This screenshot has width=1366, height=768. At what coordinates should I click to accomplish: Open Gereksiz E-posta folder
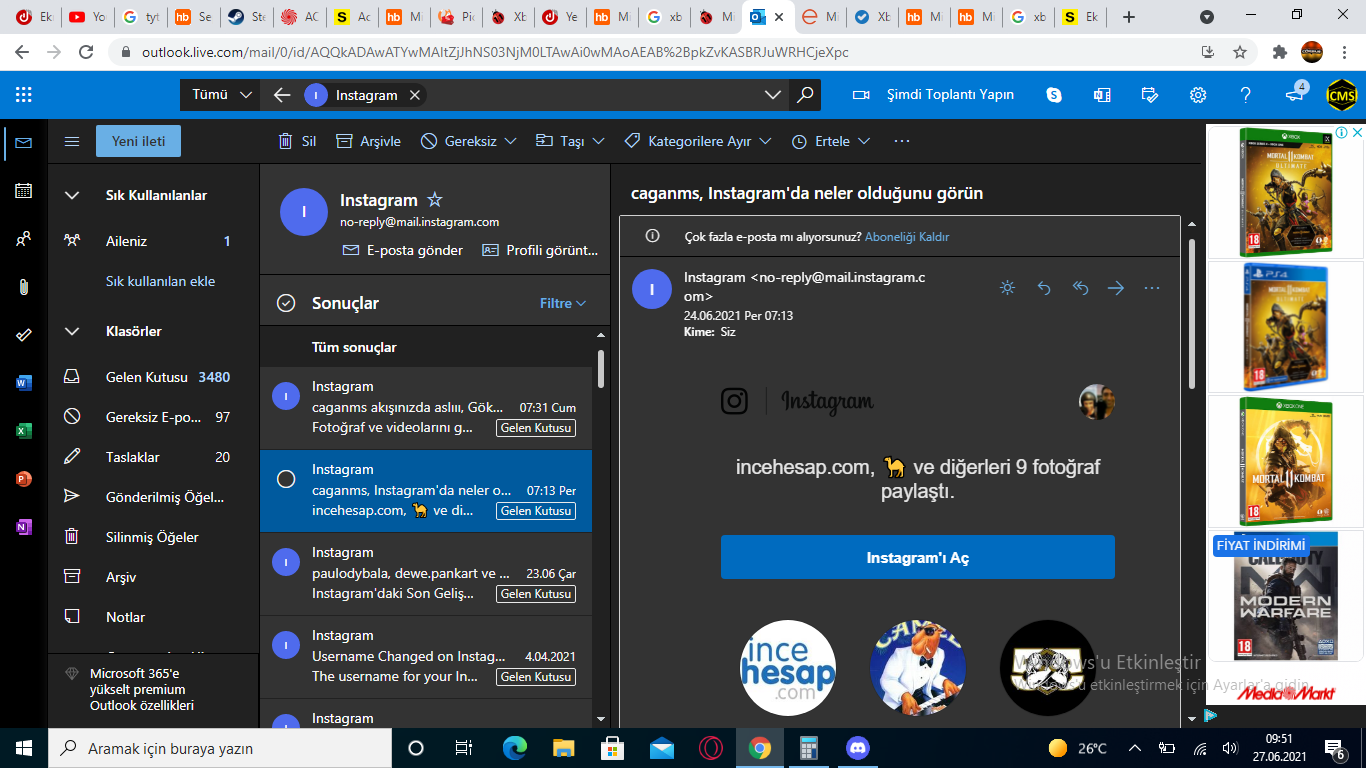[x=153, y=417]
